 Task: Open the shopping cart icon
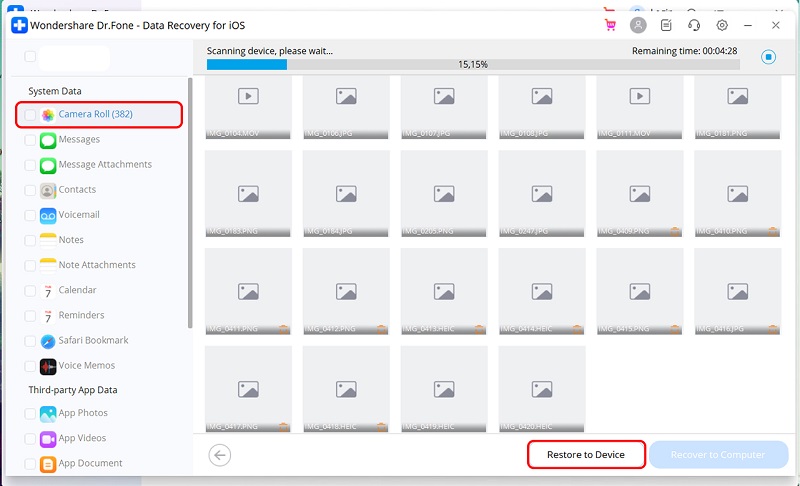point(610,25)
